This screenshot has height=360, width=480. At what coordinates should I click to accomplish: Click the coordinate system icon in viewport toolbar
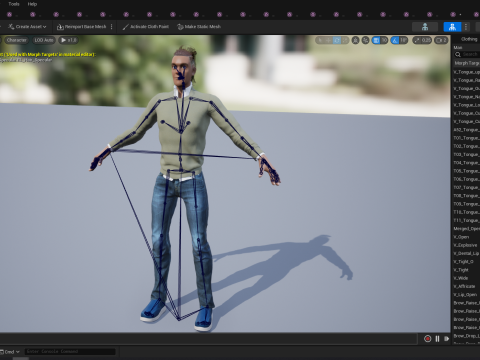(x=356, y=40)
